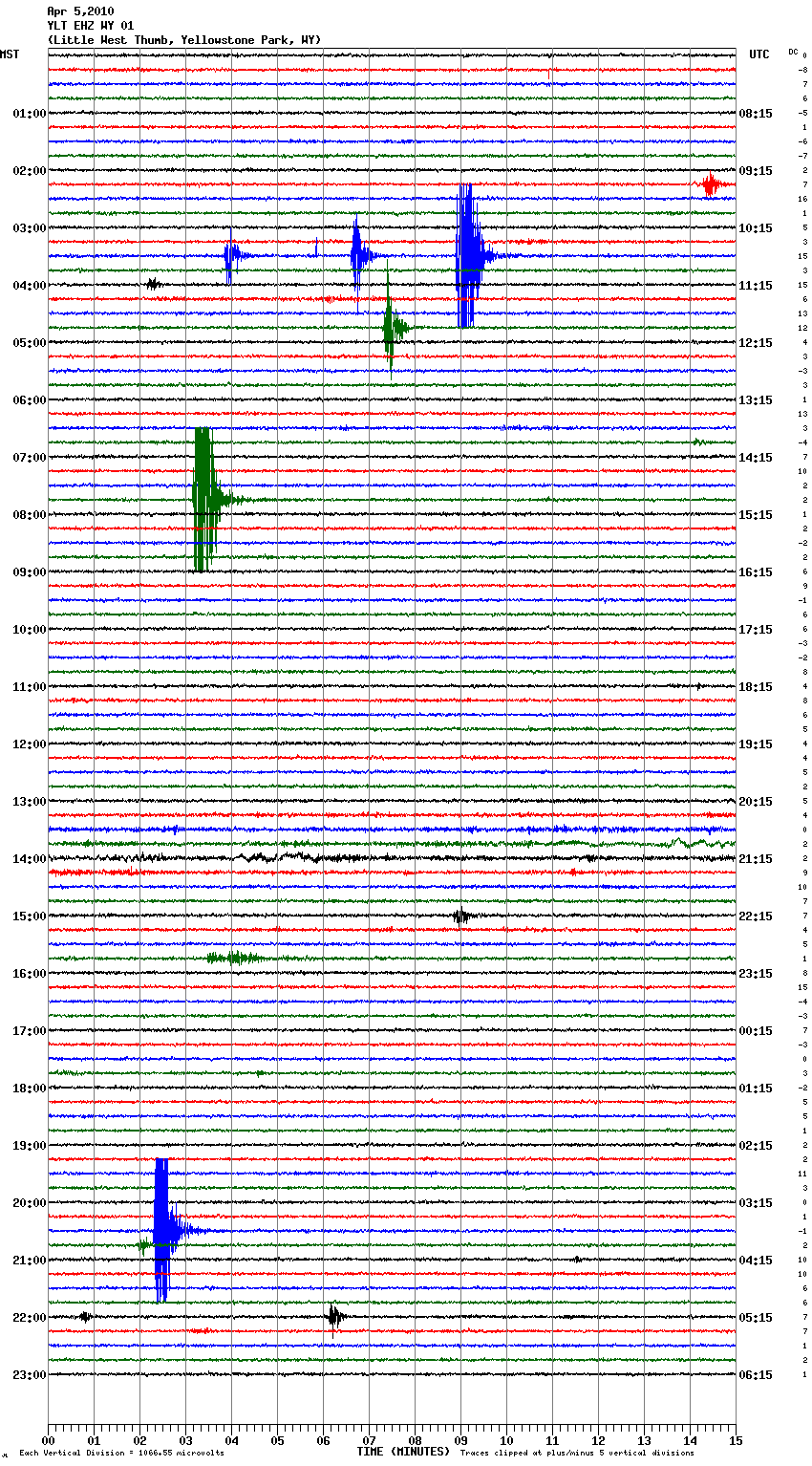This screenshot has height=1466, width=812.
Task: Click the bottom x-axis minute label 03
Action: click(x=185, y=1440)
